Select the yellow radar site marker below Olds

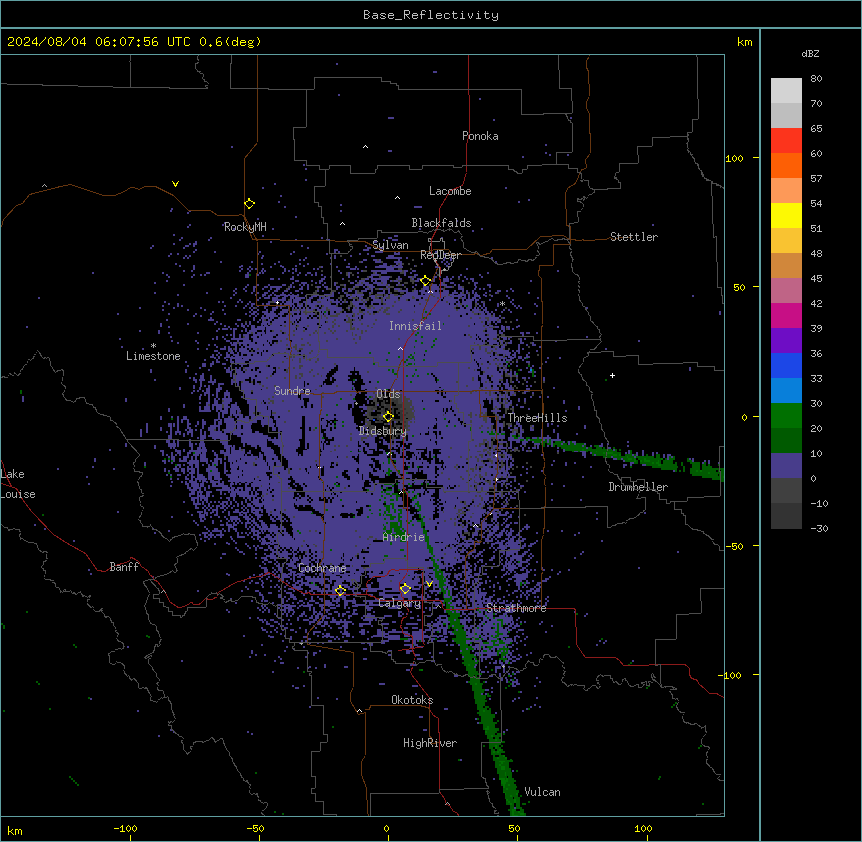[x=388, y=417]
